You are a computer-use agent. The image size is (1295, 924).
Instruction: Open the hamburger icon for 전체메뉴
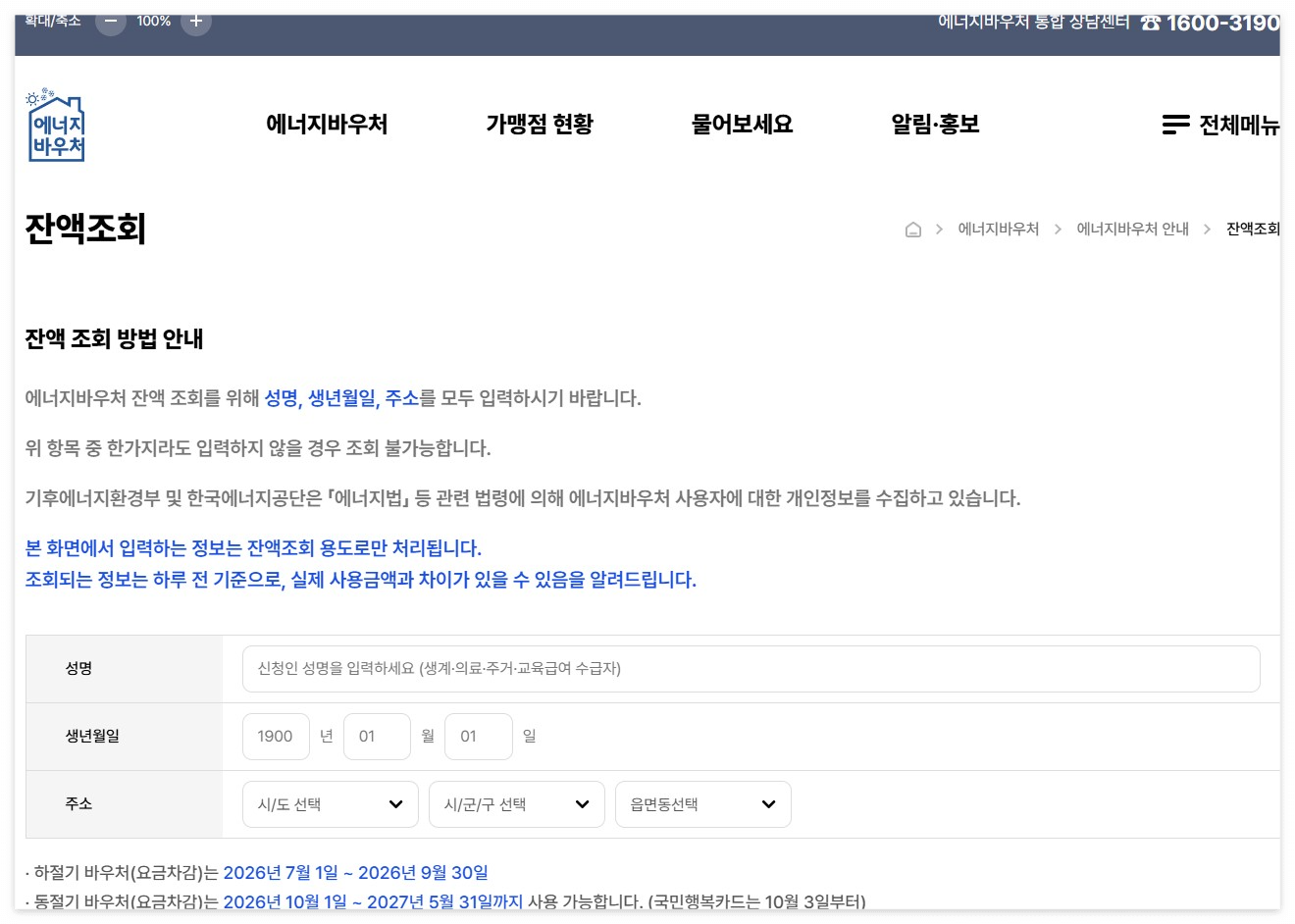click(x=1175, y=125)
